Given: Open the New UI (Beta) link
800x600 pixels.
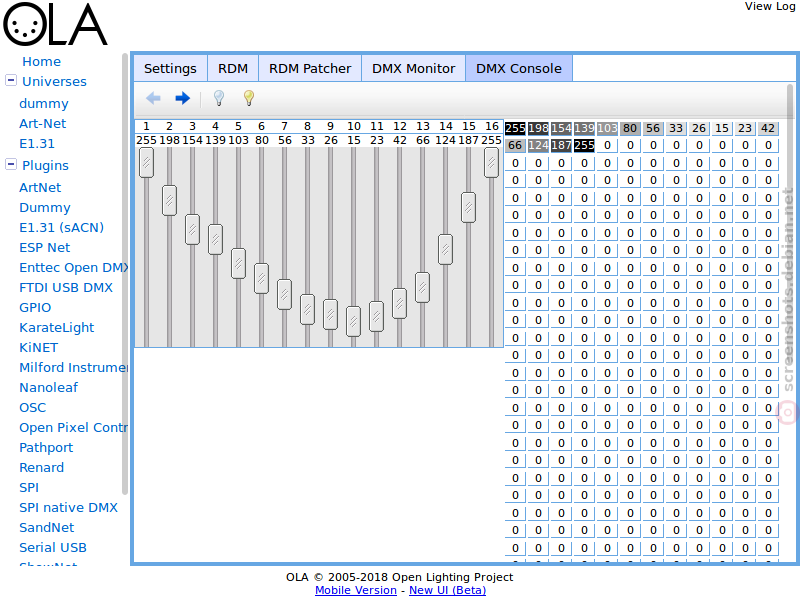Looking at the screenshot, I should [447, 590].
